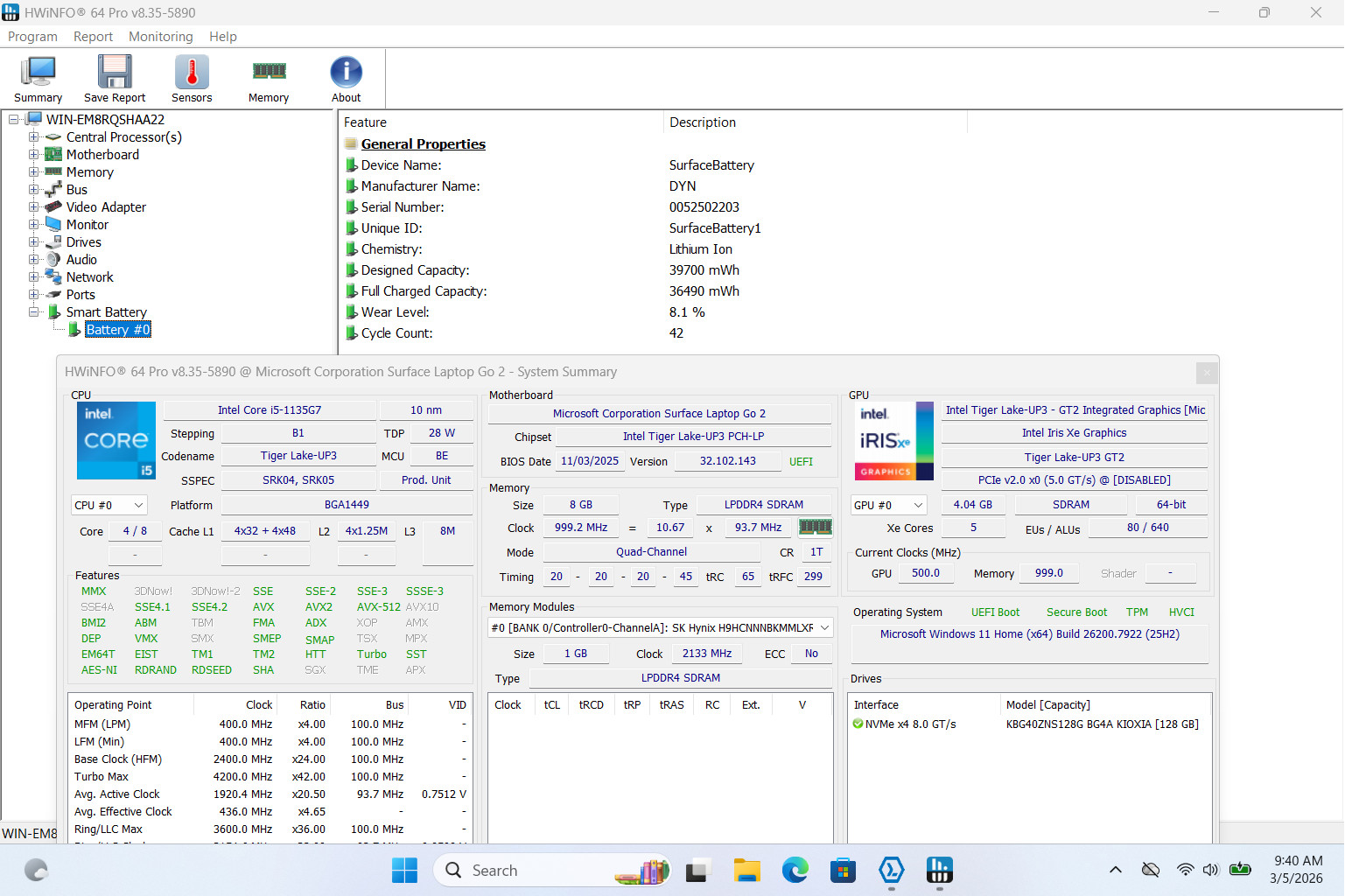Select Memory in the device tree

[90, 172]
